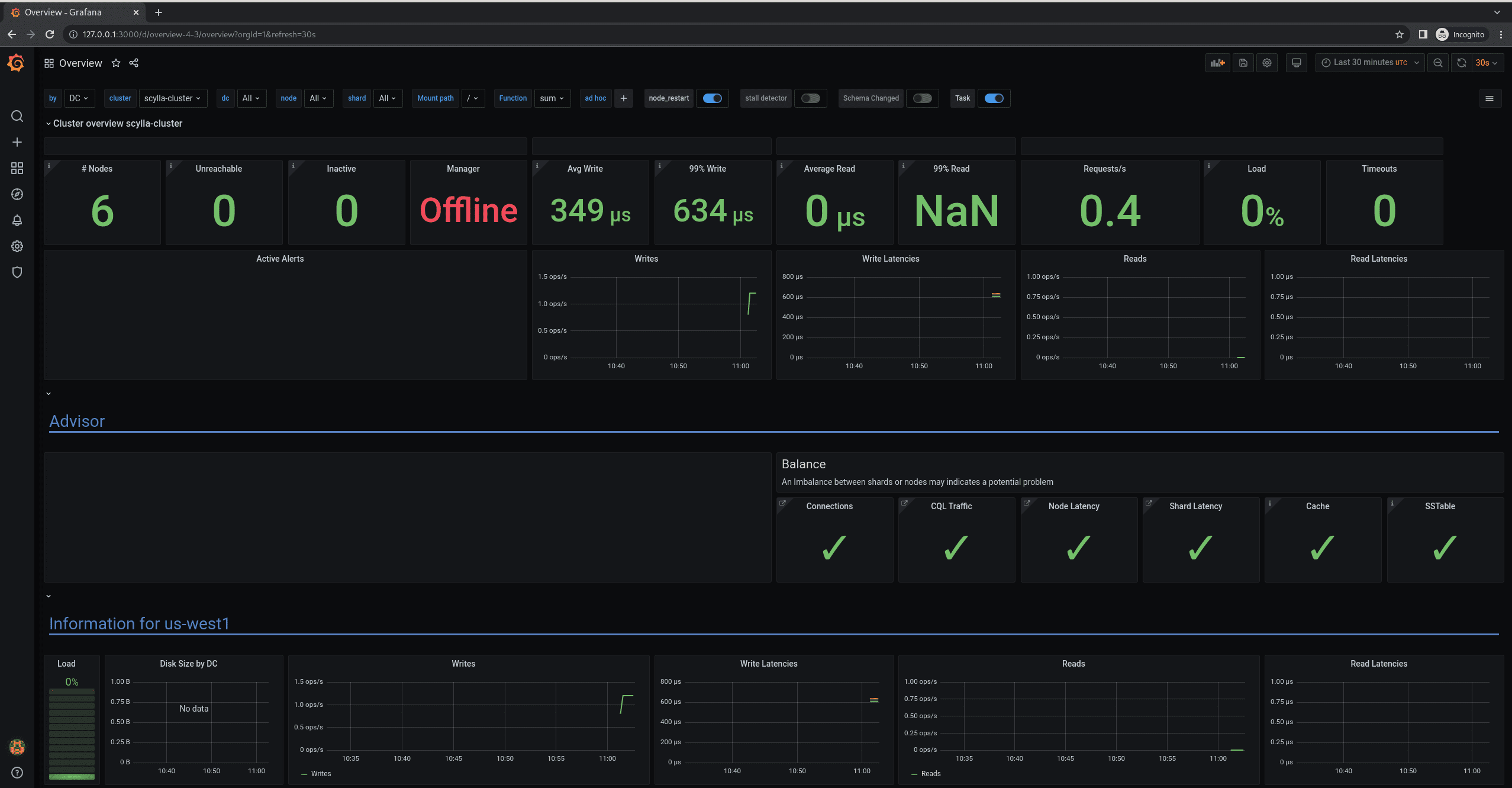Screen dimensions: 1512x788
Task: Open the Mount path dropdown
Action: point(473,98)
